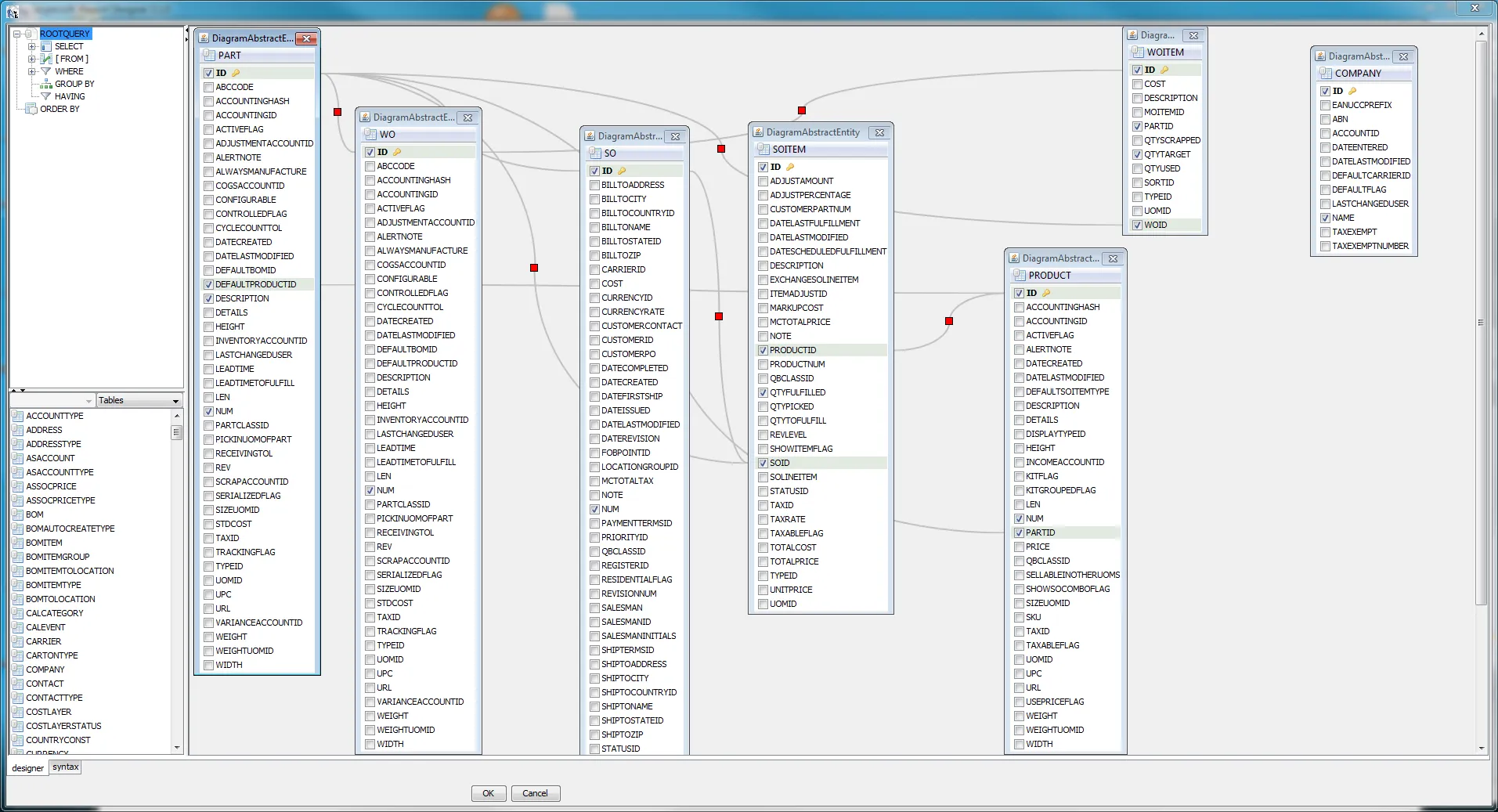Uncheck SOID in the SOITEM table
Screen dimensions: 1498x812
763,463
